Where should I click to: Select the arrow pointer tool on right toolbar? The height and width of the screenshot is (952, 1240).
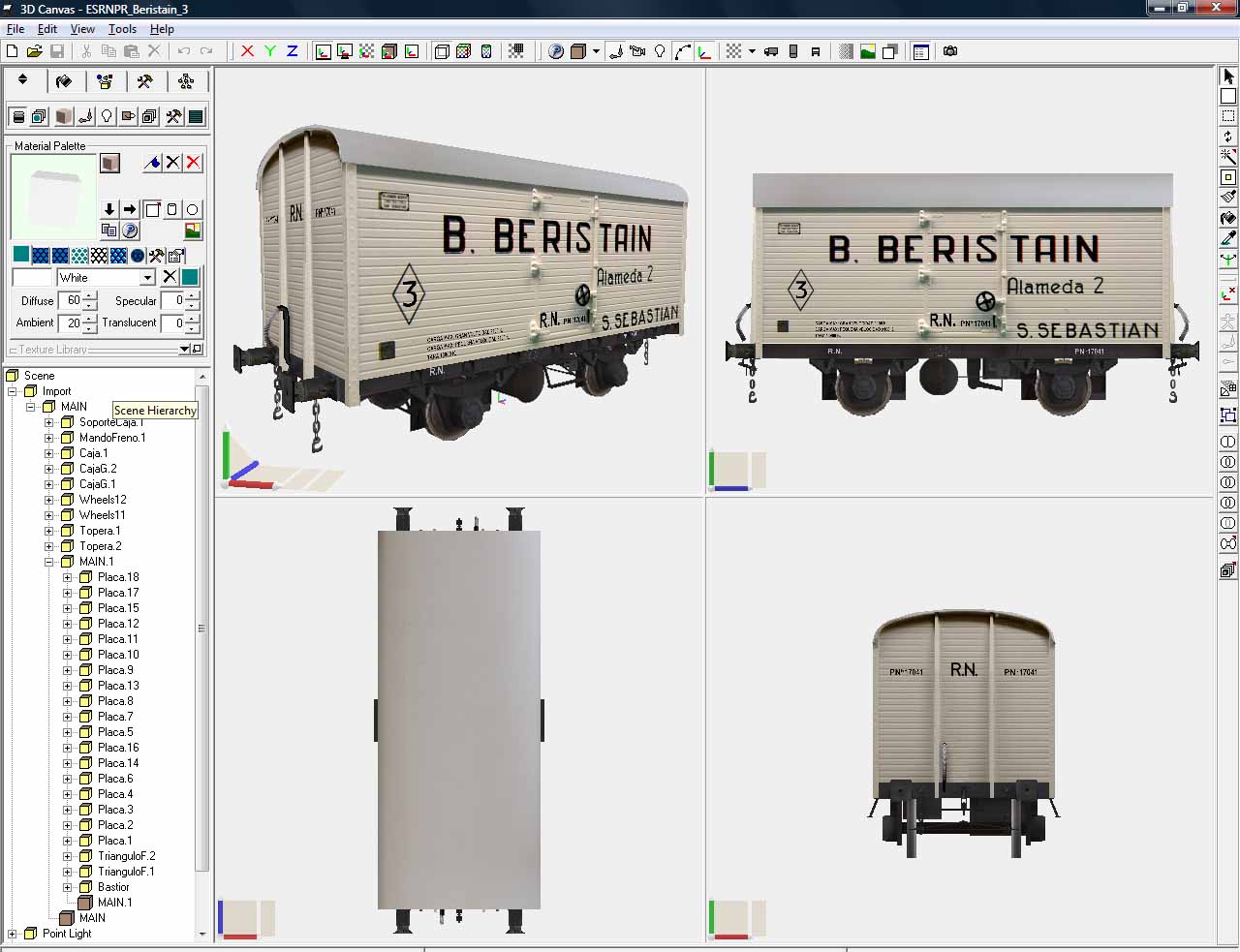tap(1228, 77)
